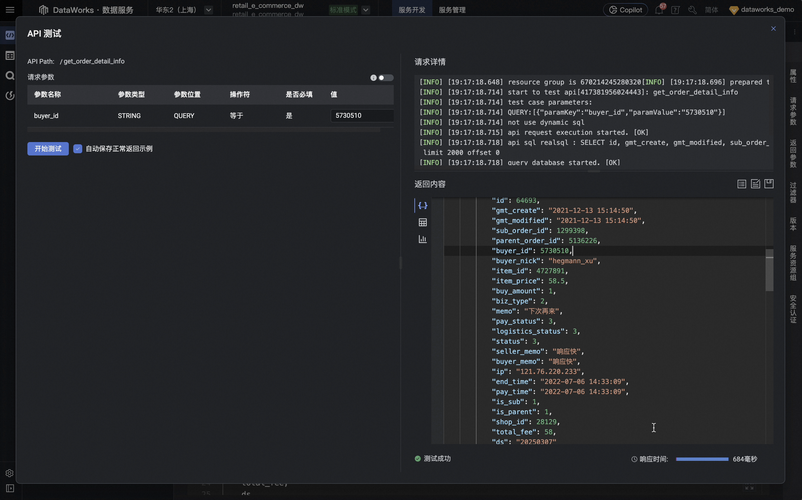Close the API 测试 dialog
The height and width of the screenshot is (500, 802).
coord(773,29)
